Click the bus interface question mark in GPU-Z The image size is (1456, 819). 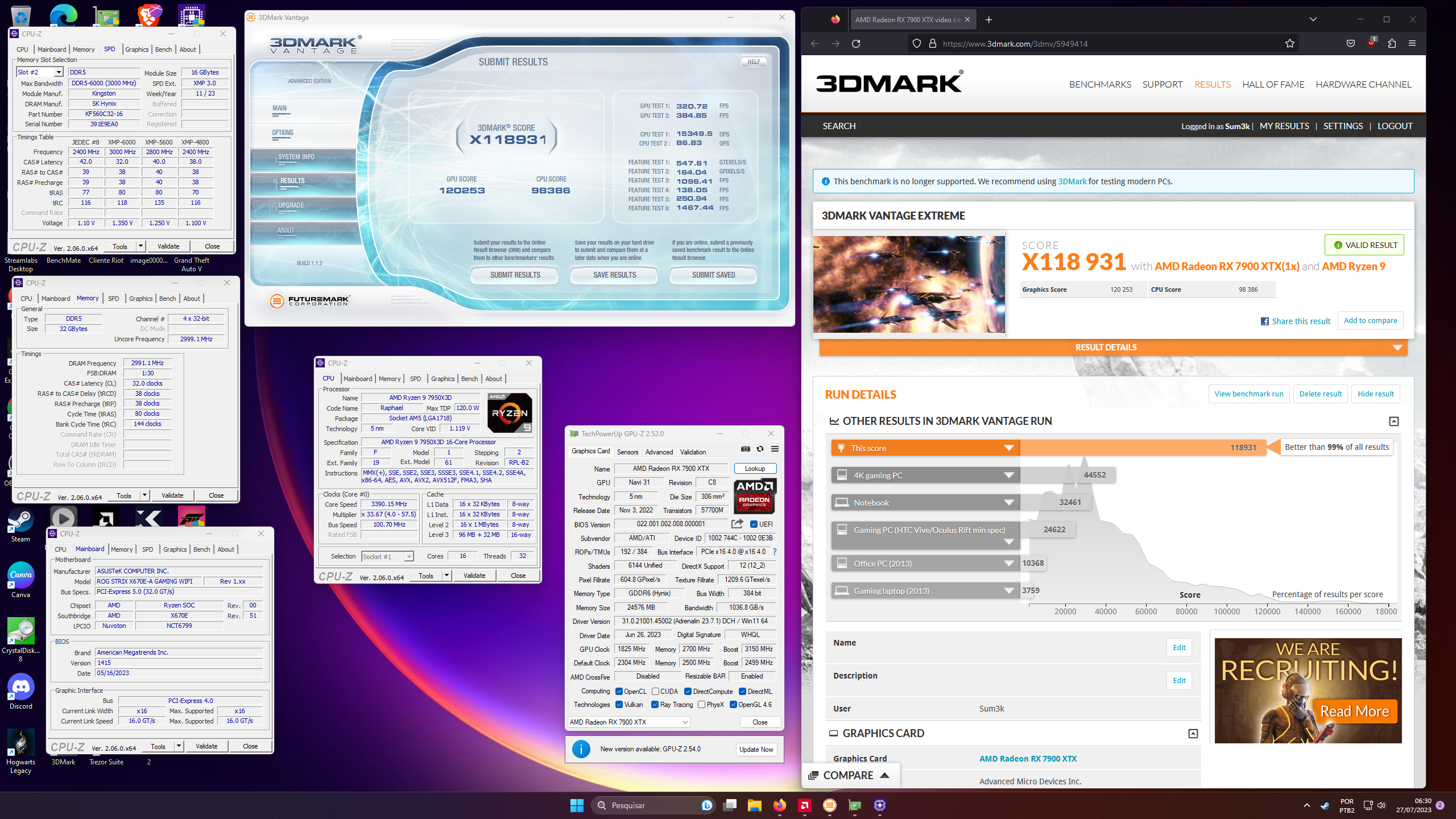tap(774, 552)
